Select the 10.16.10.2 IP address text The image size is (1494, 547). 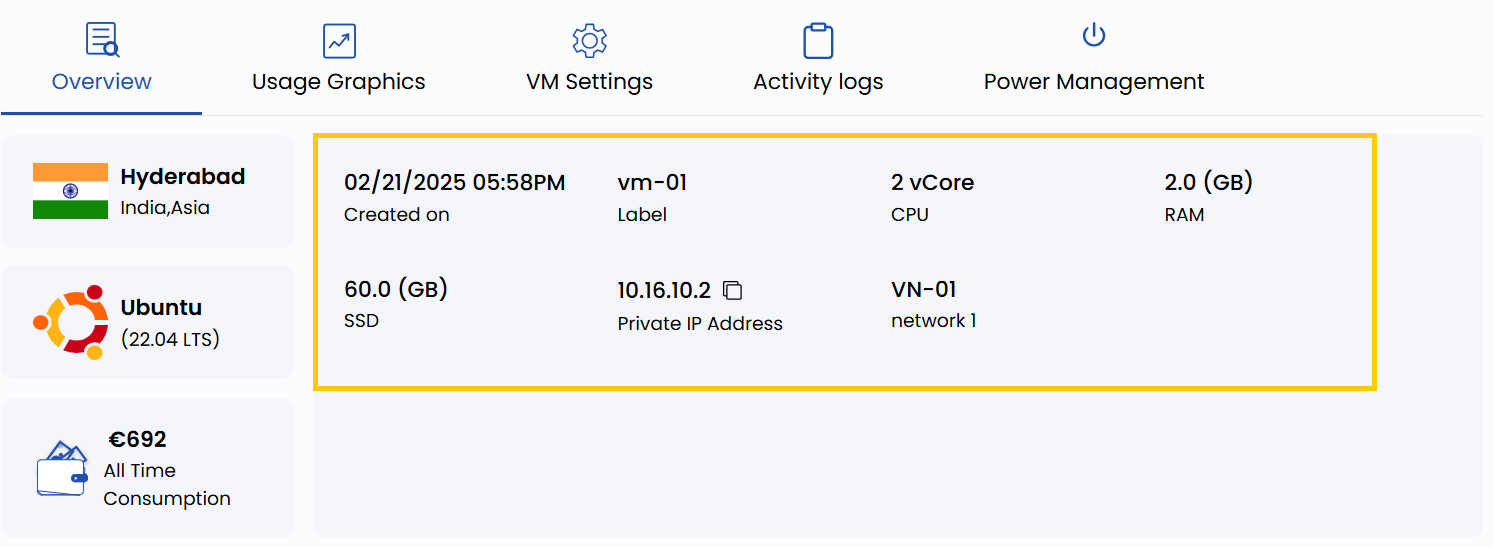coord(664,291)
